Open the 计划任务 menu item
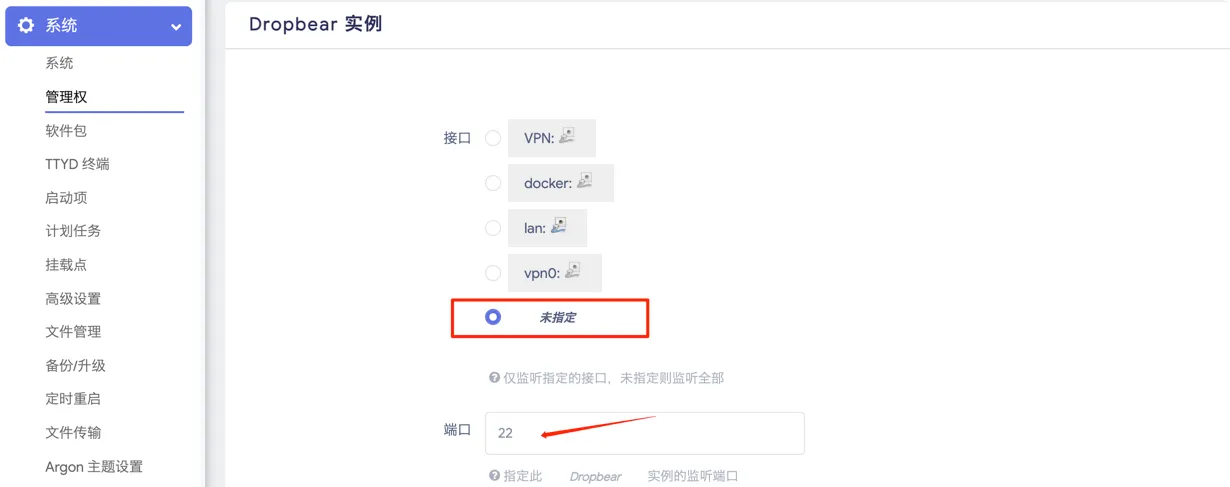 click(x=73, y=231)
